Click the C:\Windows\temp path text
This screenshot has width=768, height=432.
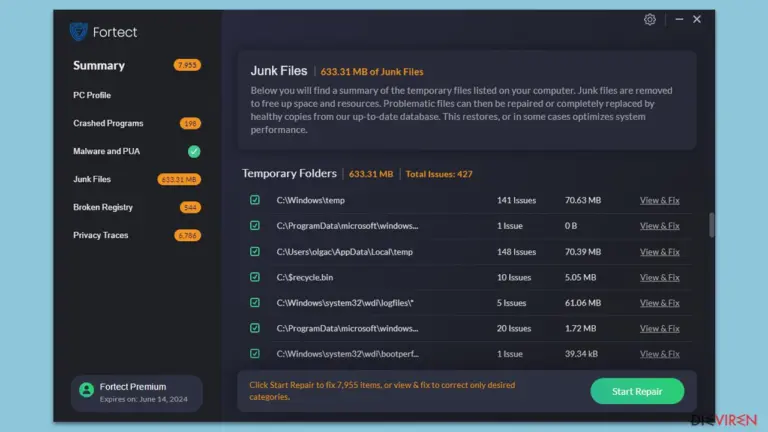pyautogui.click(x=311, y=200)
